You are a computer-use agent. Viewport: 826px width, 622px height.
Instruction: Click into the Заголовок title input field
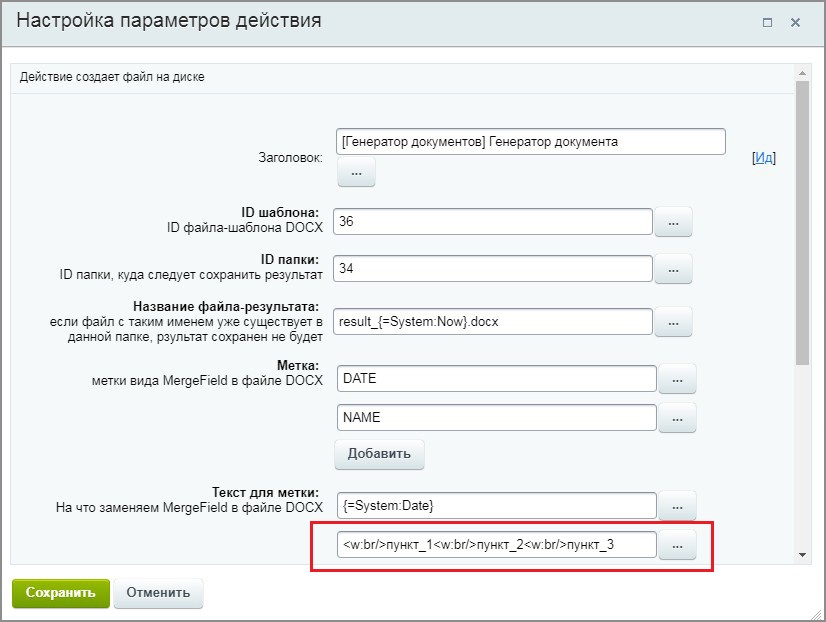[530, 142]
